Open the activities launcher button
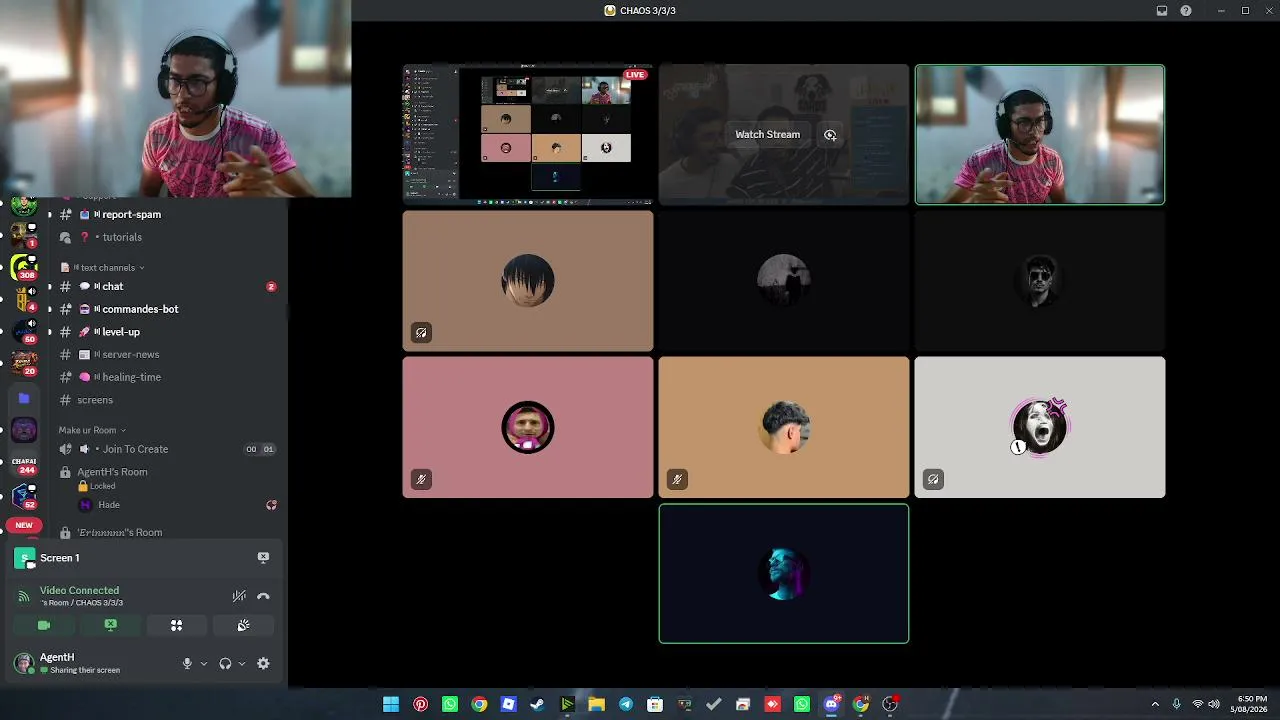1280x720 pixels. 176,625
